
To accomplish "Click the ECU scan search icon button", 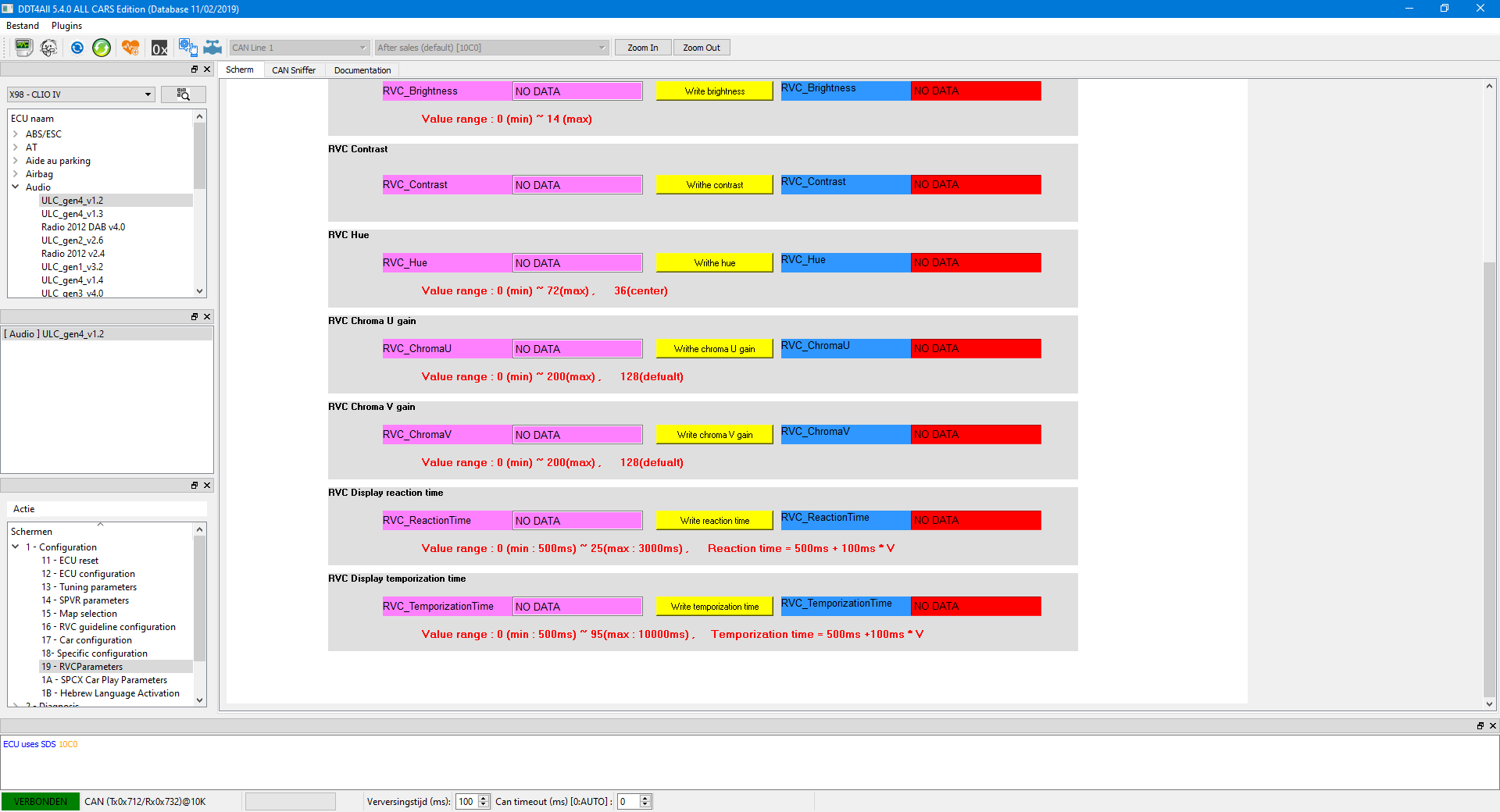I will [x=184, y=94].
